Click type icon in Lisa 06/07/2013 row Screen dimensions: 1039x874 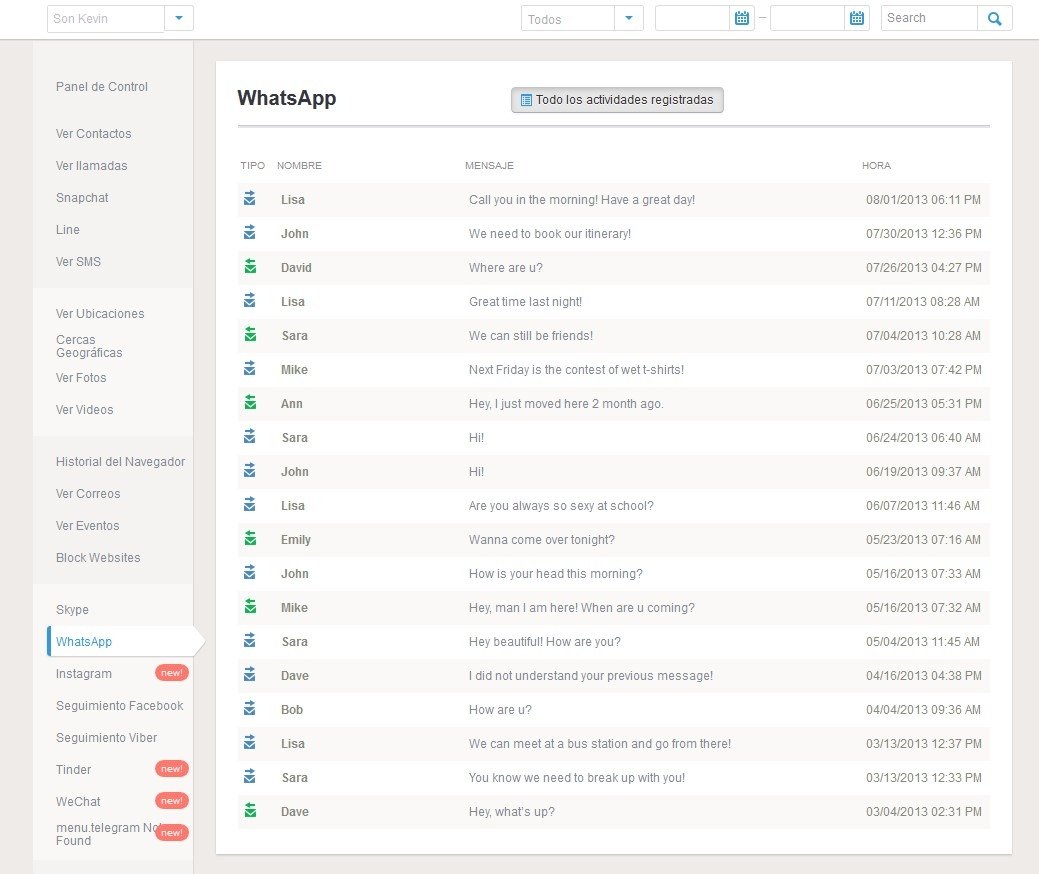(x=250, y=504)
